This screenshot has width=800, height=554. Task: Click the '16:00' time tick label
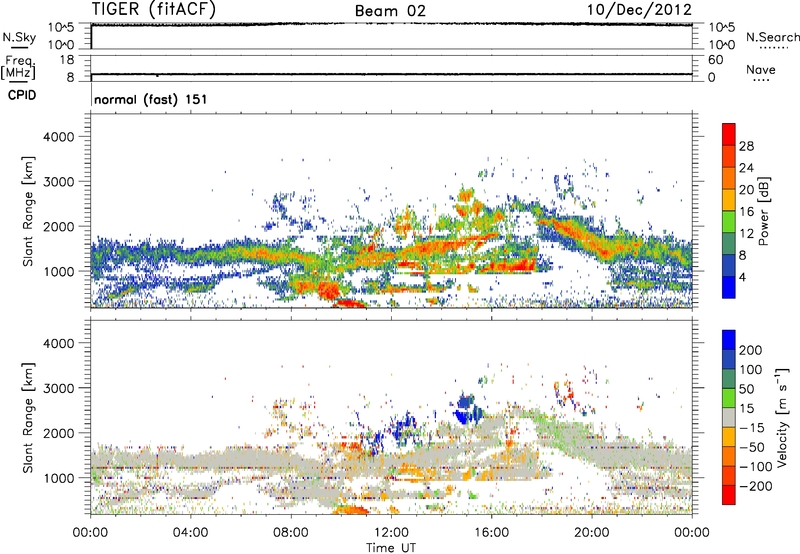(491, 533)
